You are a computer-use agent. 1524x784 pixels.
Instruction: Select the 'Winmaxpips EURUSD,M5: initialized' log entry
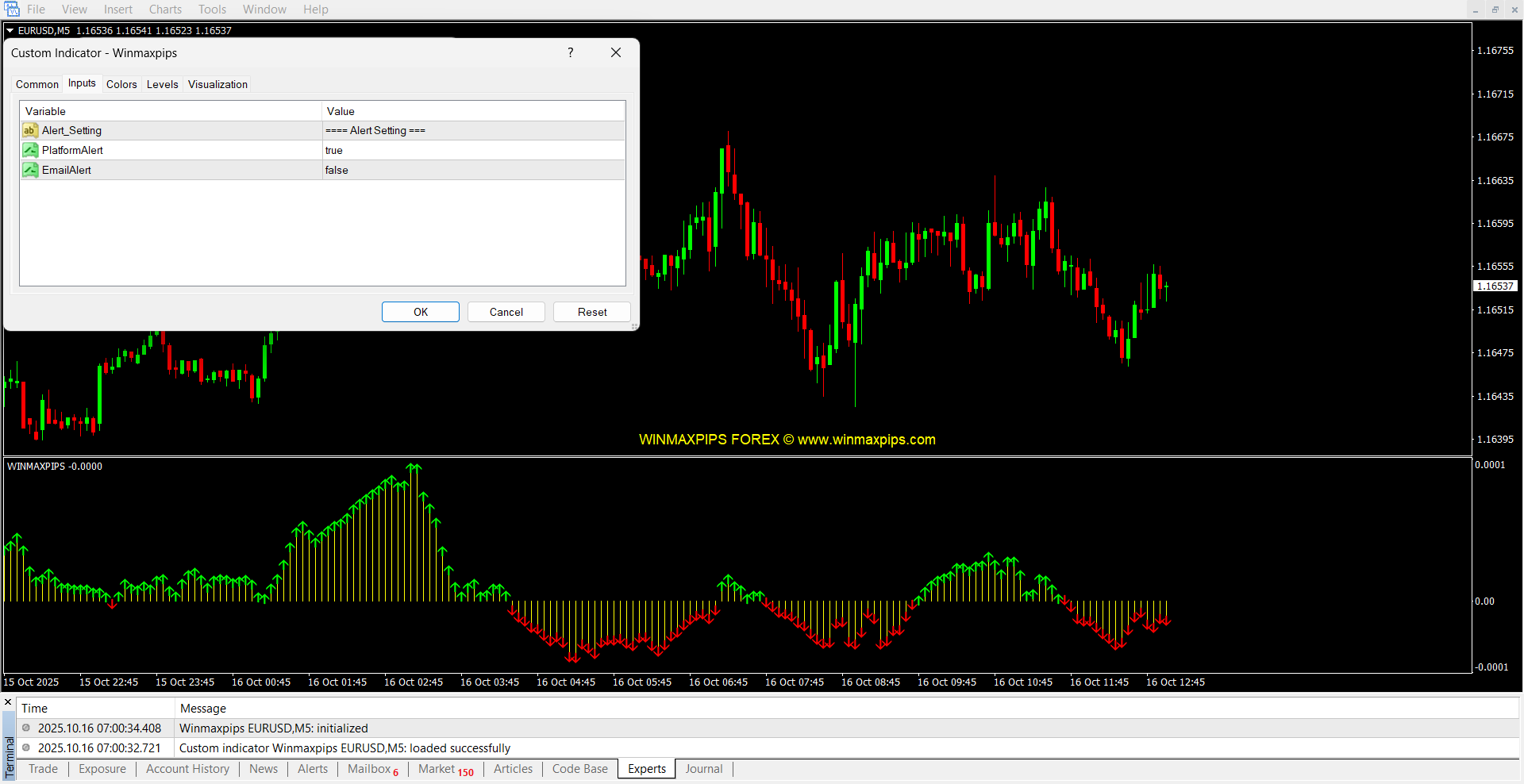coord(274,728)
